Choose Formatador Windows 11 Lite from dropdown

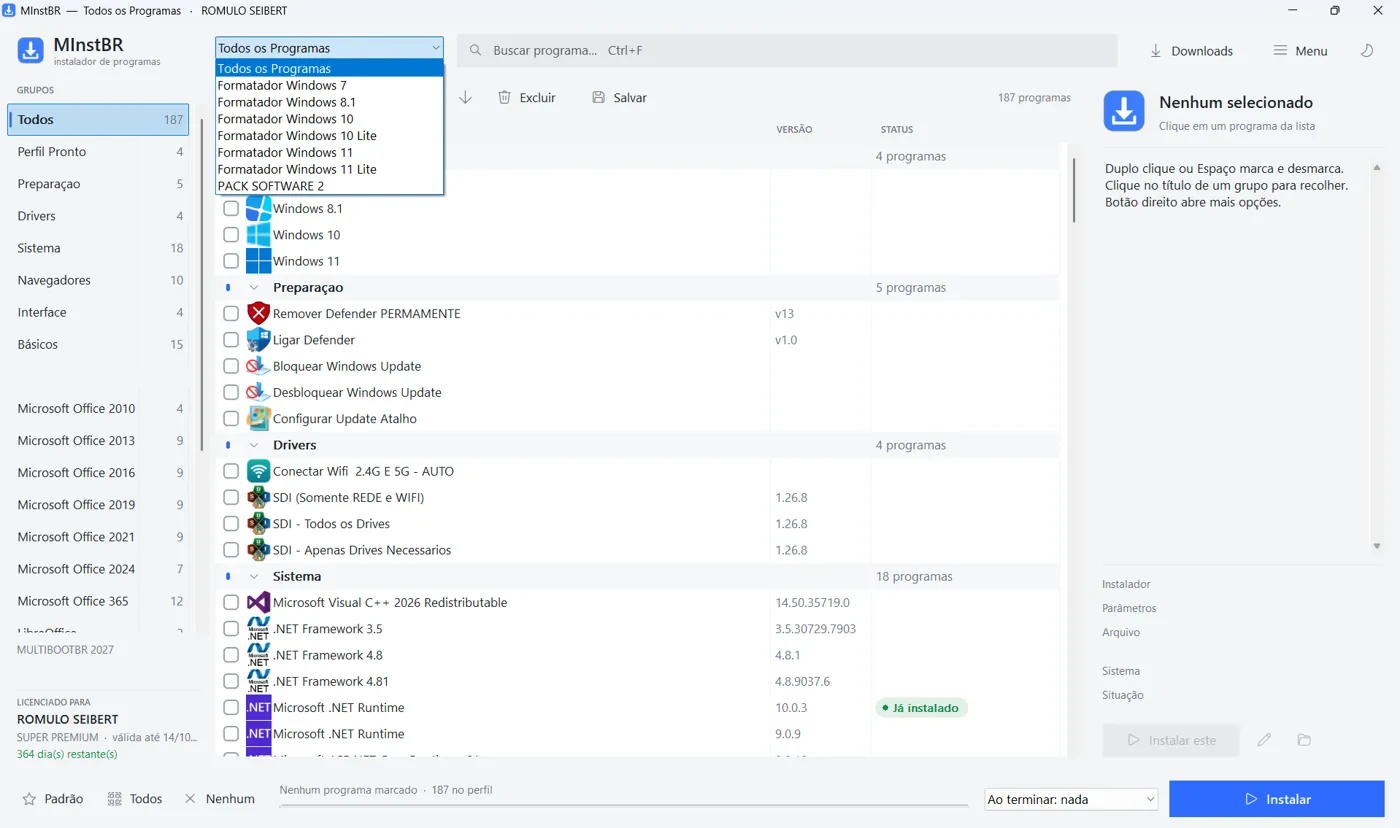pos(329,169)
